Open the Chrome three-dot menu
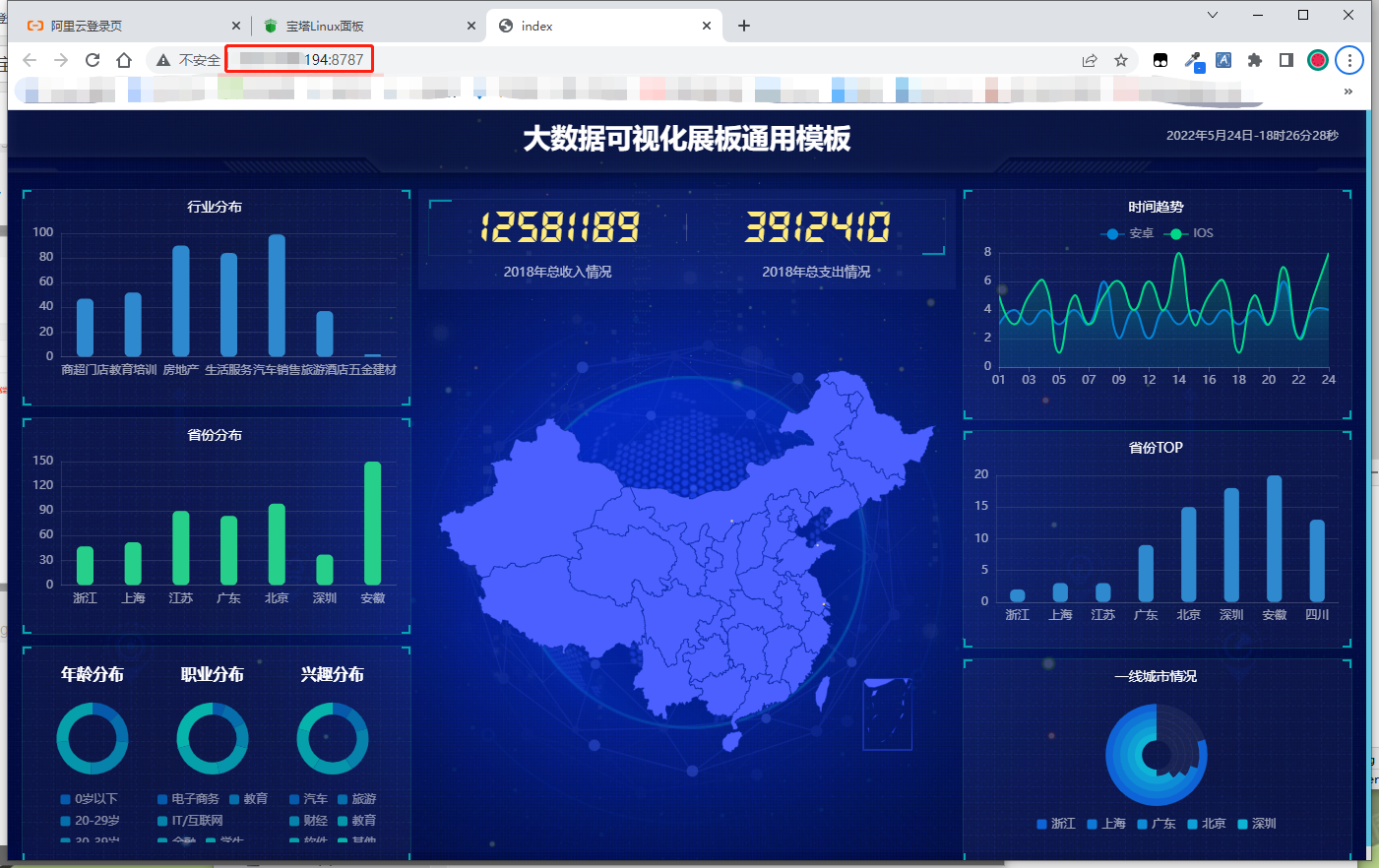This screenshot has height=868, width=1379. (1349, 60)
